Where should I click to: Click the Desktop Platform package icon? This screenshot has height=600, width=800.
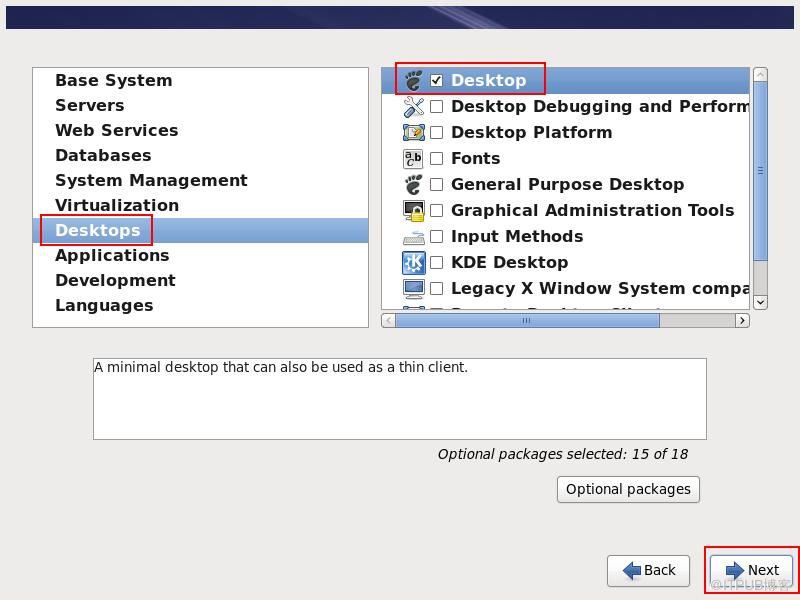coord(414,133)
